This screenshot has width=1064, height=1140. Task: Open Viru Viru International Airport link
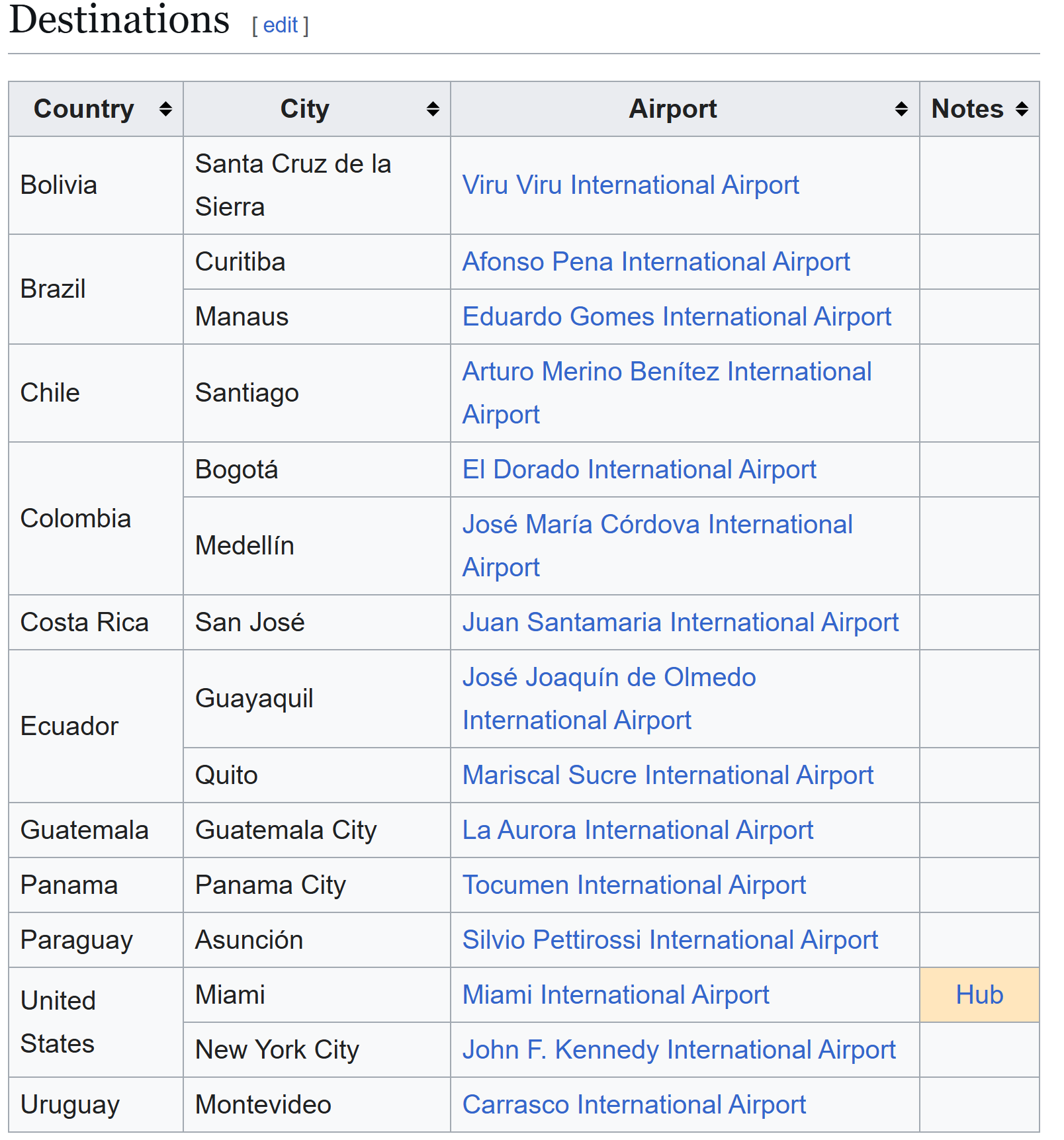point(630,185)
